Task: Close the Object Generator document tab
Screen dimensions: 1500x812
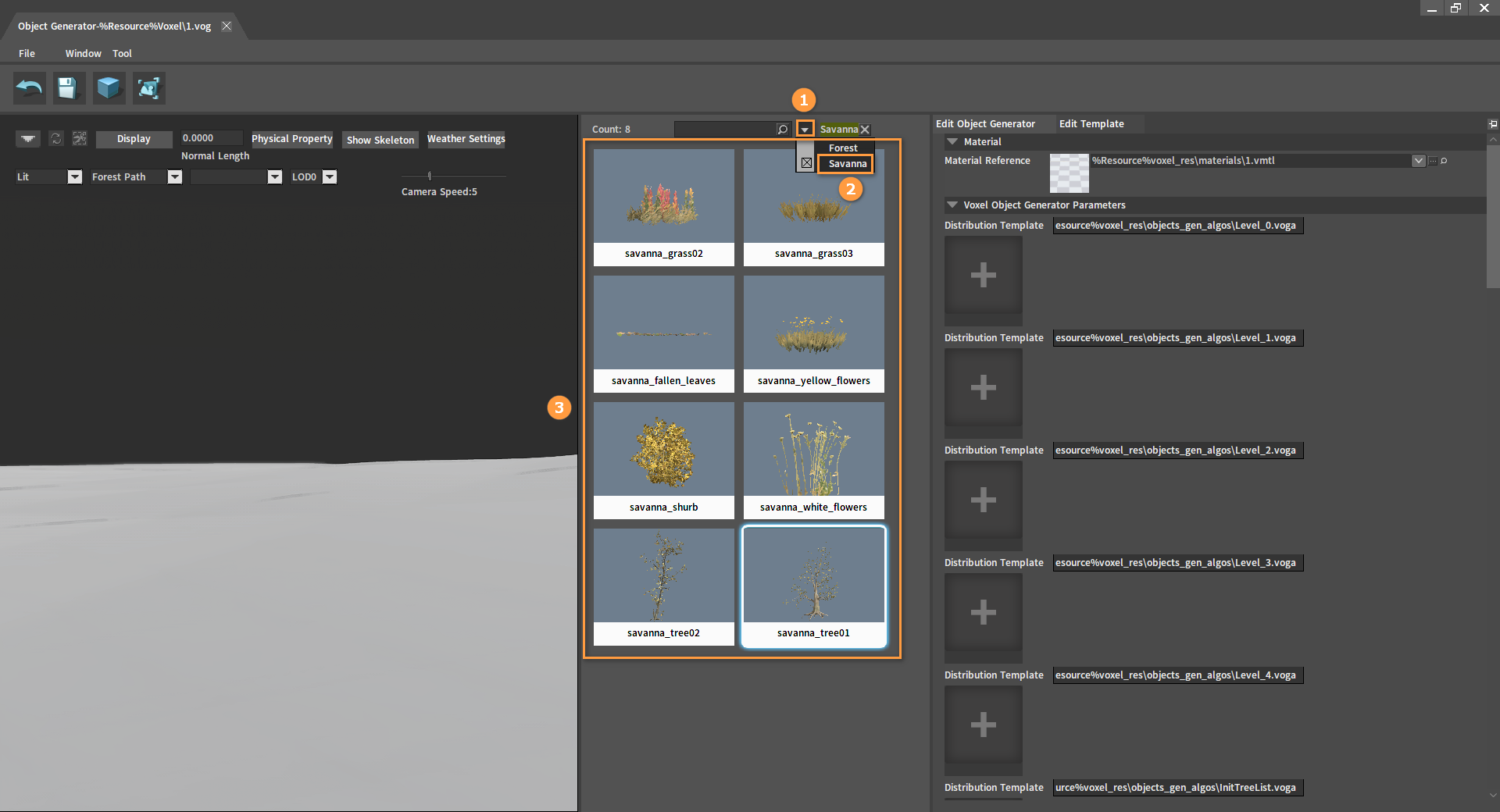Action: point(227,26)
